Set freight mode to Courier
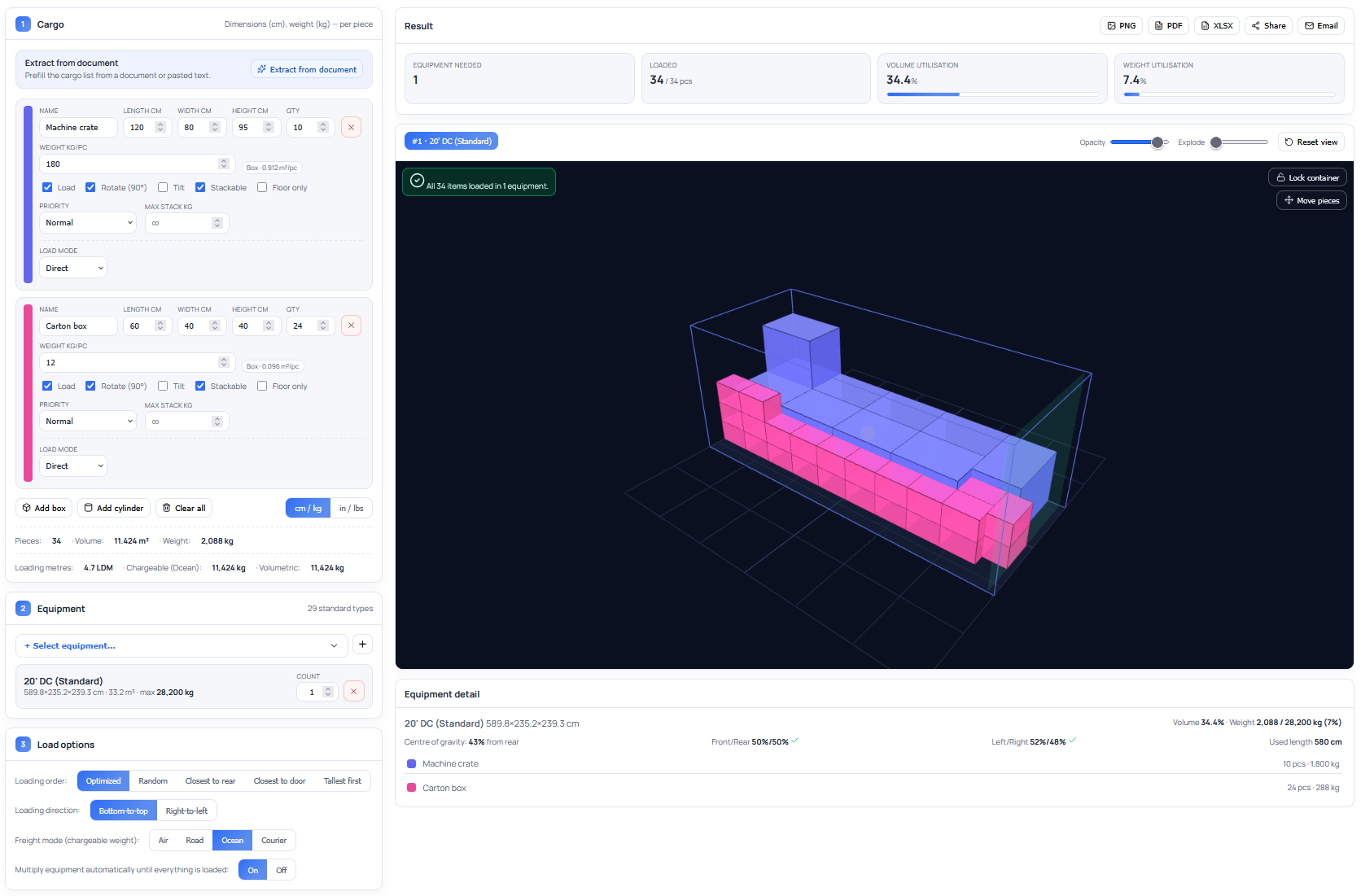Screen dimensions: 1361x896 [274, 841]
